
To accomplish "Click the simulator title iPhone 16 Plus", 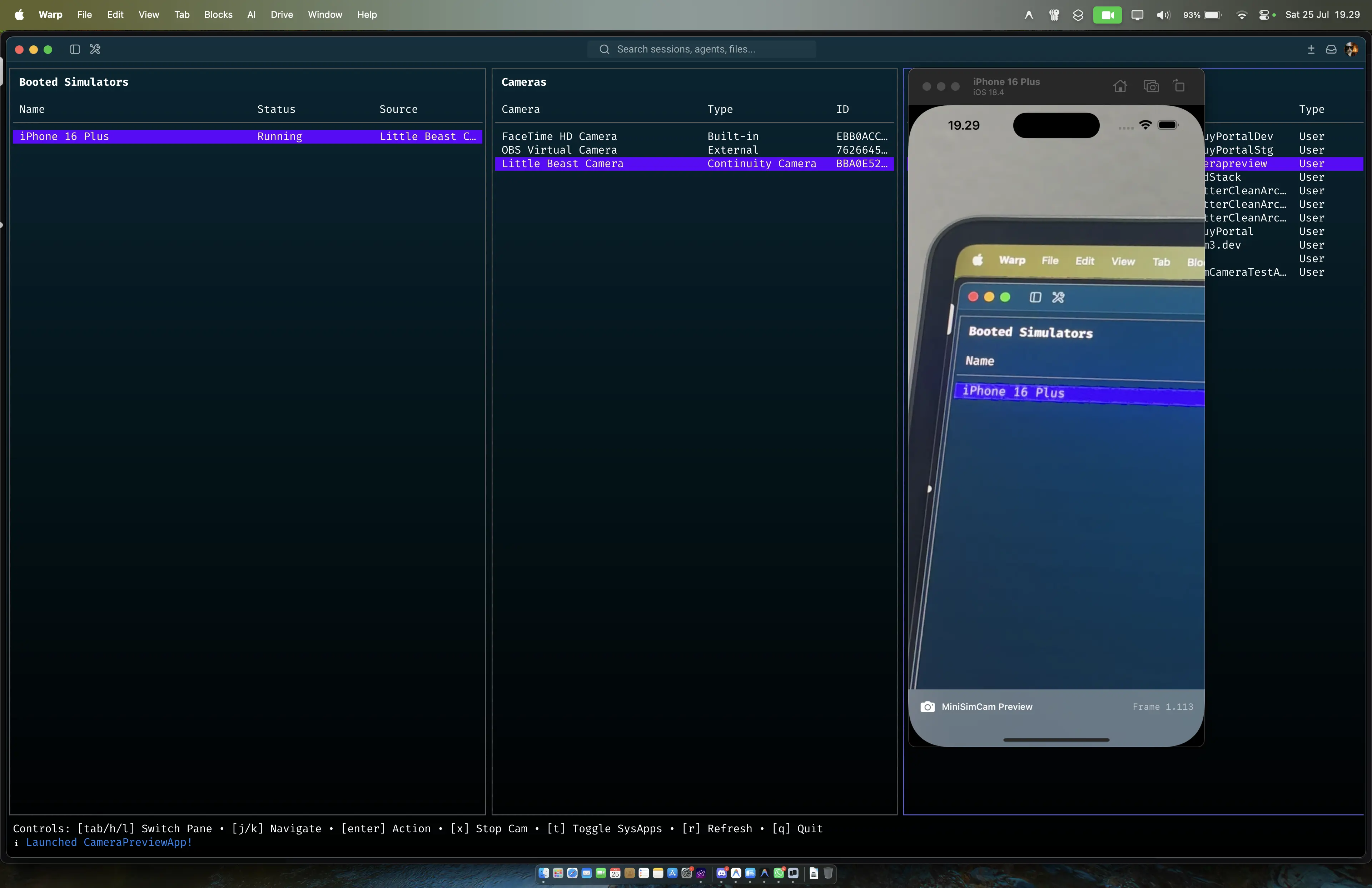I will click(x=1006, y=82).
